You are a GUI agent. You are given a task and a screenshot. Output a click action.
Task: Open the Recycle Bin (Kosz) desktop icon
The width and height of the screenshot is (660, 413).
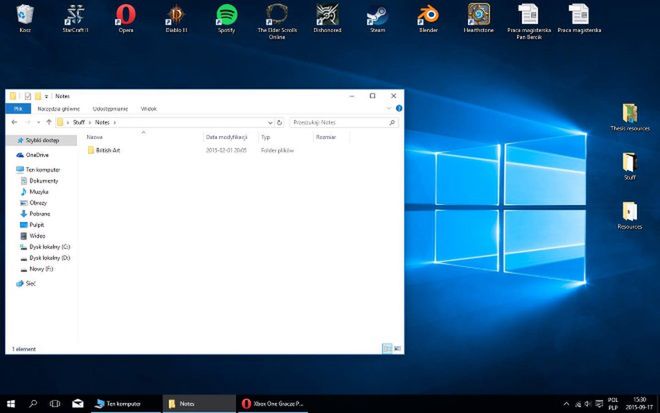tap(25, 19)
